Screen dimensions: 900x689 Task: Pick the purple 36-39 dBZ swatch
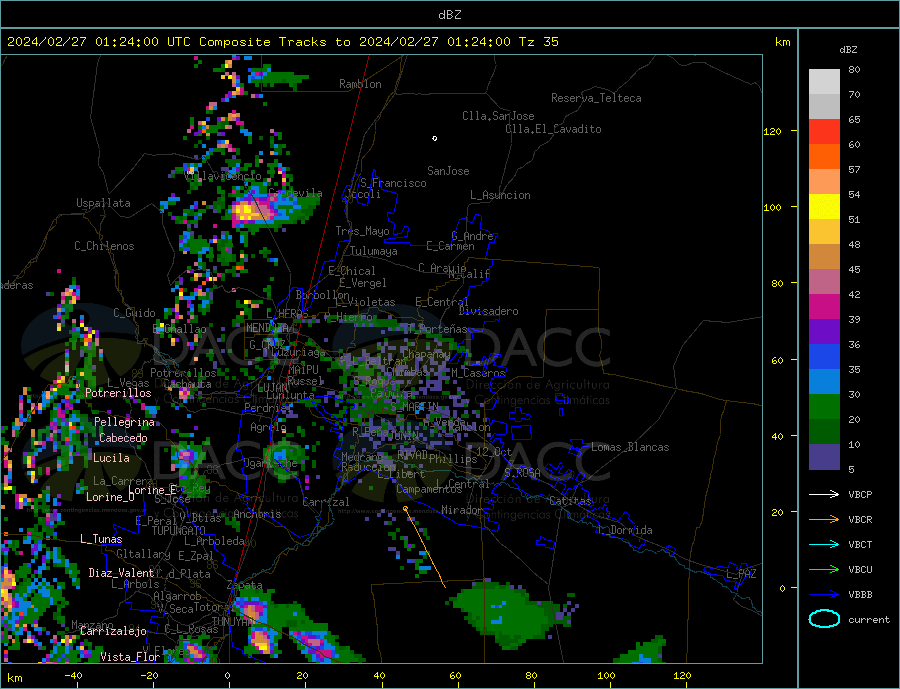pos(824,332)
